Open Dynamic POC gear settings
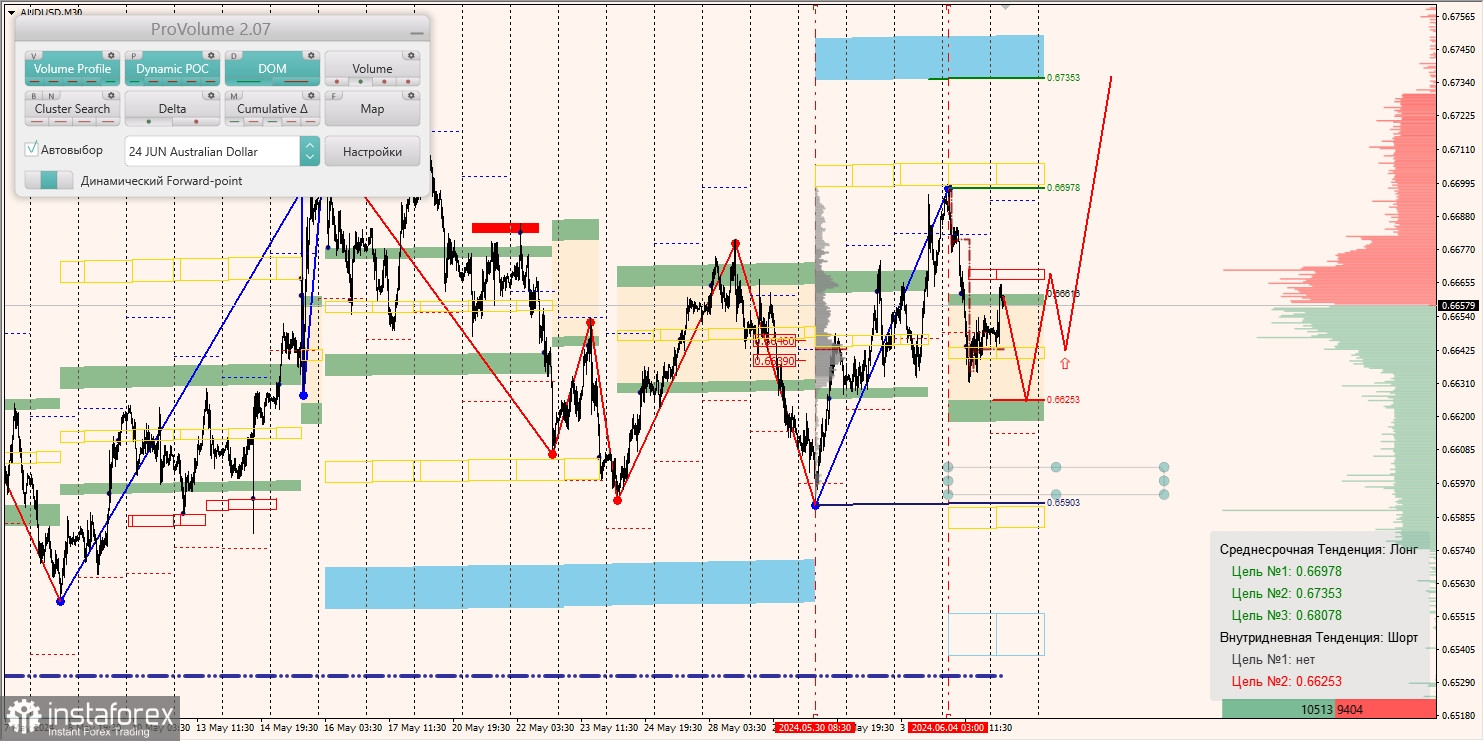The height and width of the screenshot is (741, 1484). tap(211, 55)
